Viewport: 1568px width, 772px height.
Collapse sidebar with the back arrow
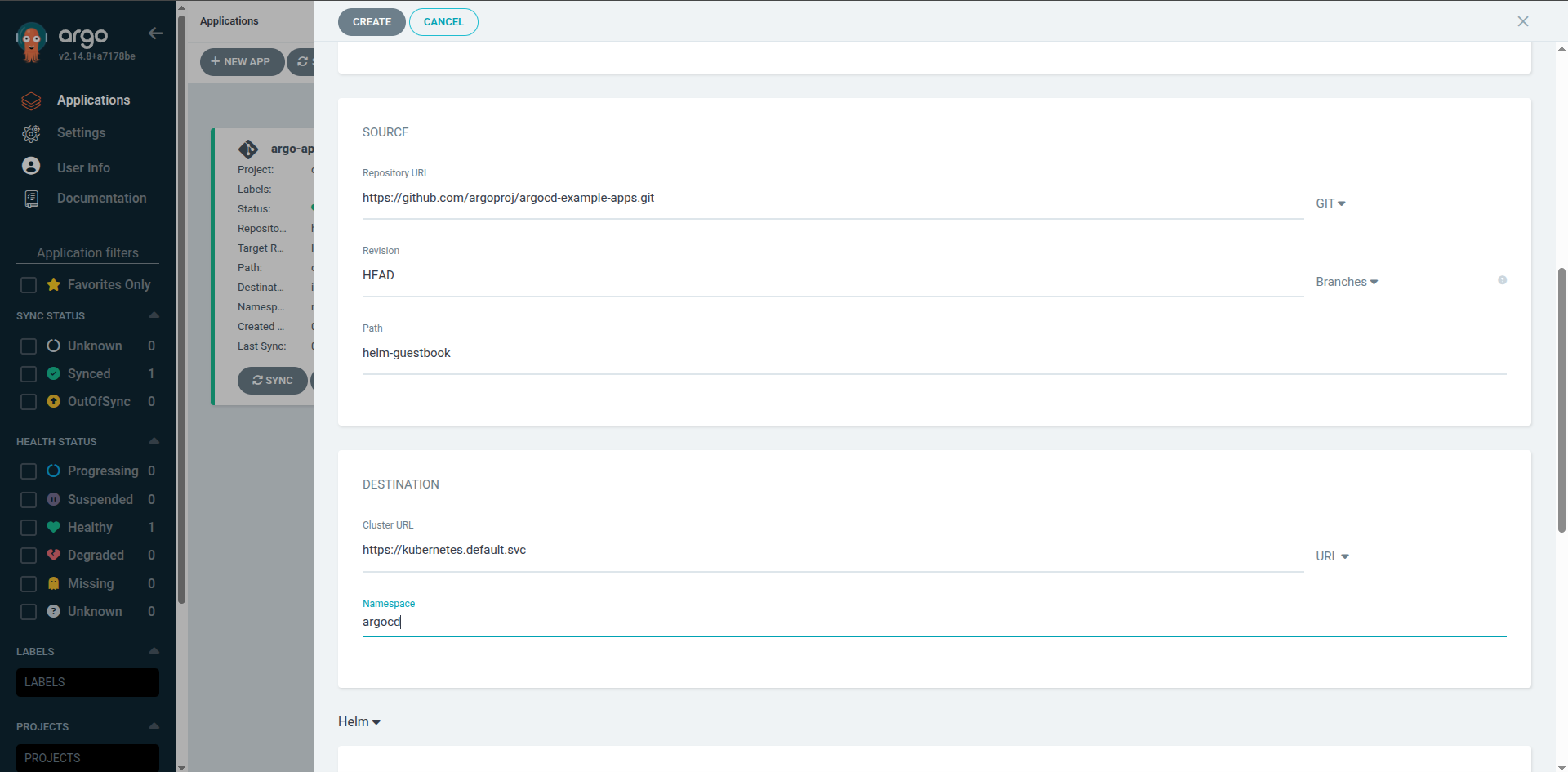[156, 33]
